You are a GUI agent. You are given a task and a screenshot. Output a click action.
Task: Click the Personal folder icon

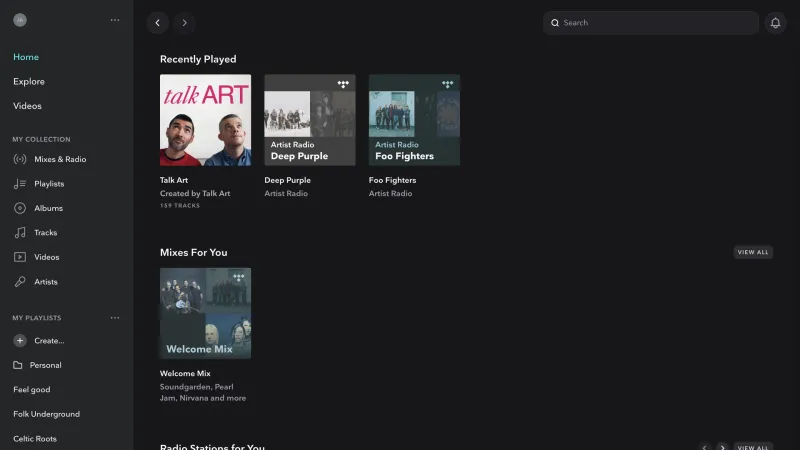(x=18, y=365)
